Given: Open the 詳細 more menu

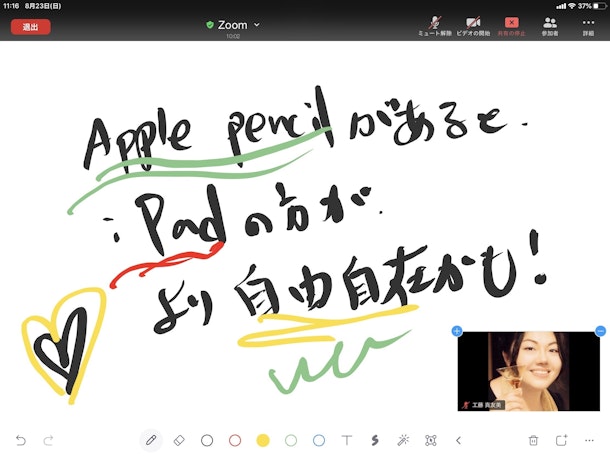Looking at the screenshot, I should (588, 25).
